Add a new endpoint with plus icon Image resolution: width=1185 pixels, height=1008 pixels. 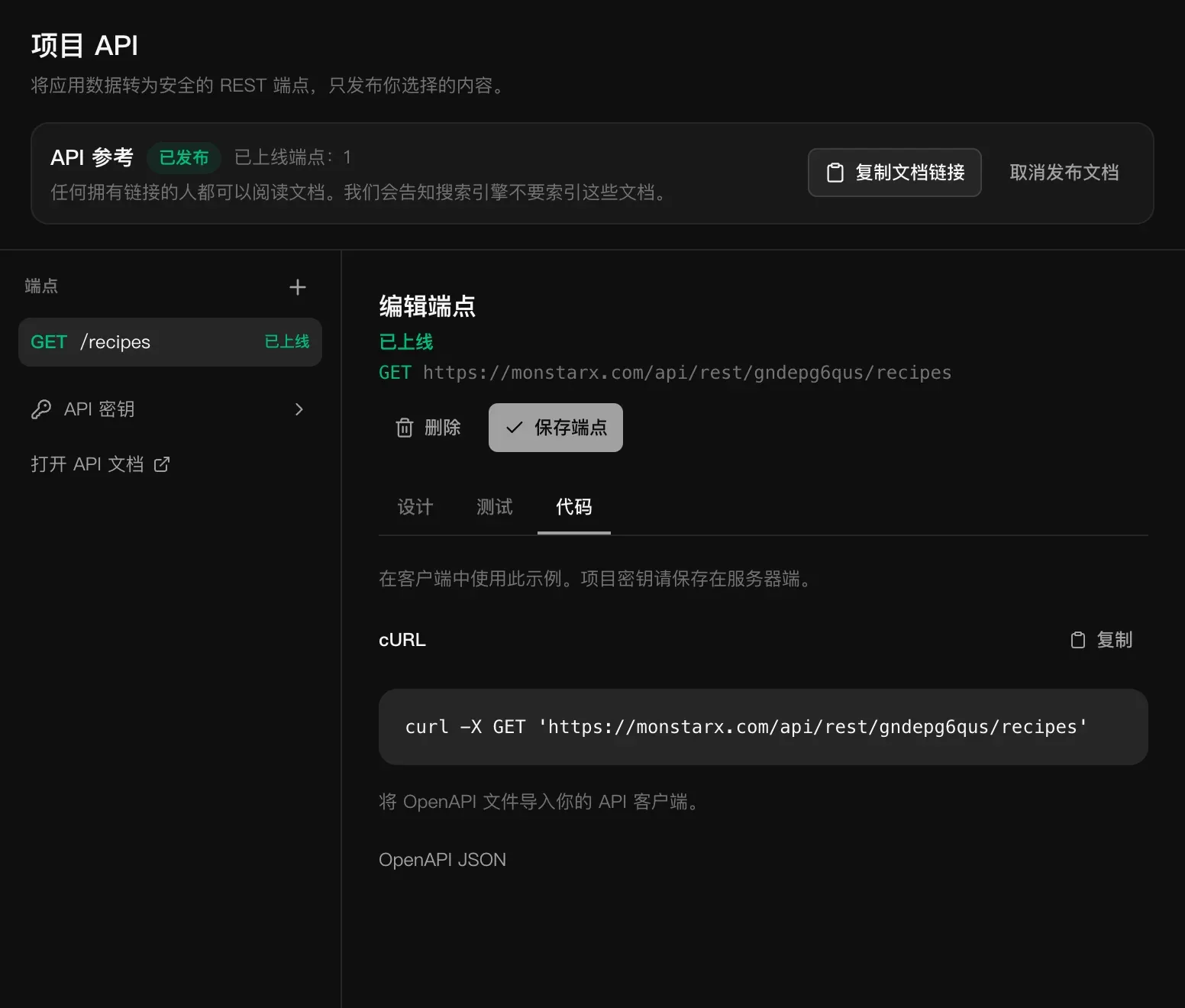pos(298,287)
